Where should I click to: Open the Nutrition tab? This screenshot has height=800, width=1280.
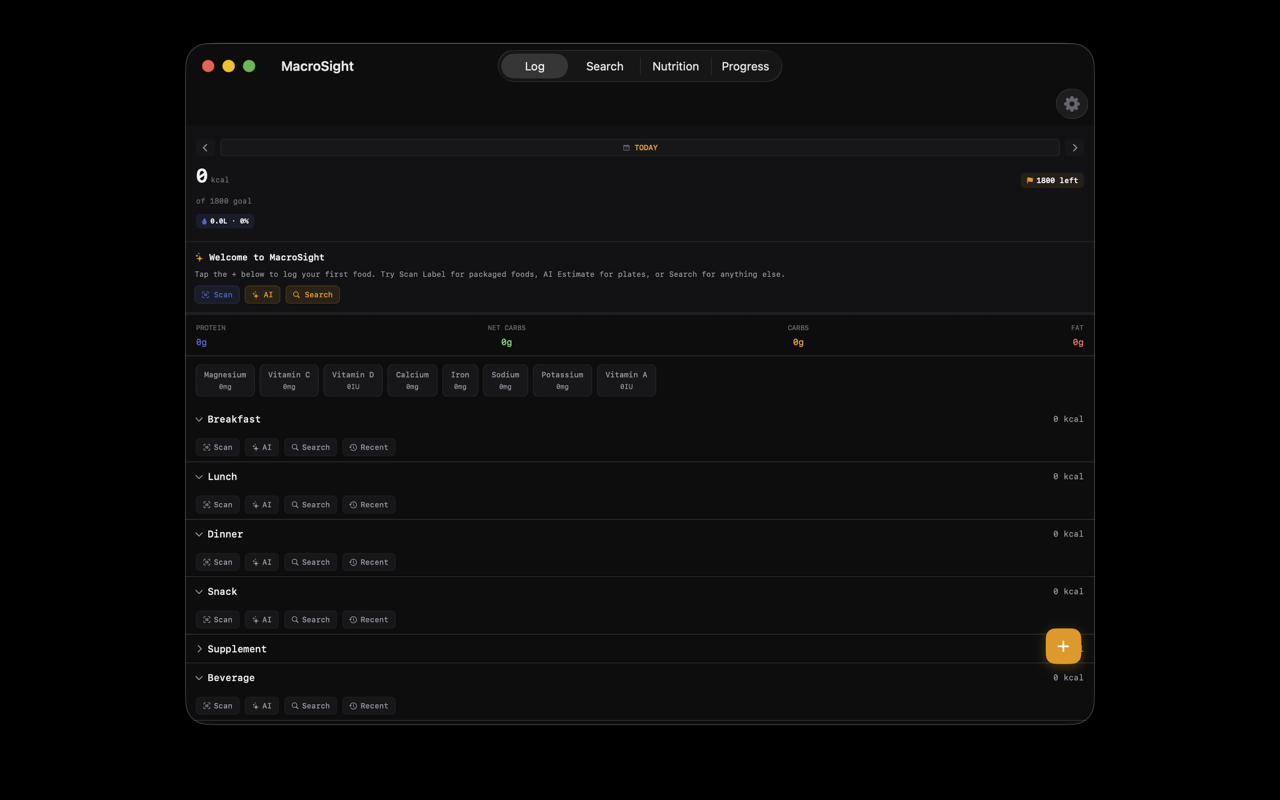tap(675, 66)
